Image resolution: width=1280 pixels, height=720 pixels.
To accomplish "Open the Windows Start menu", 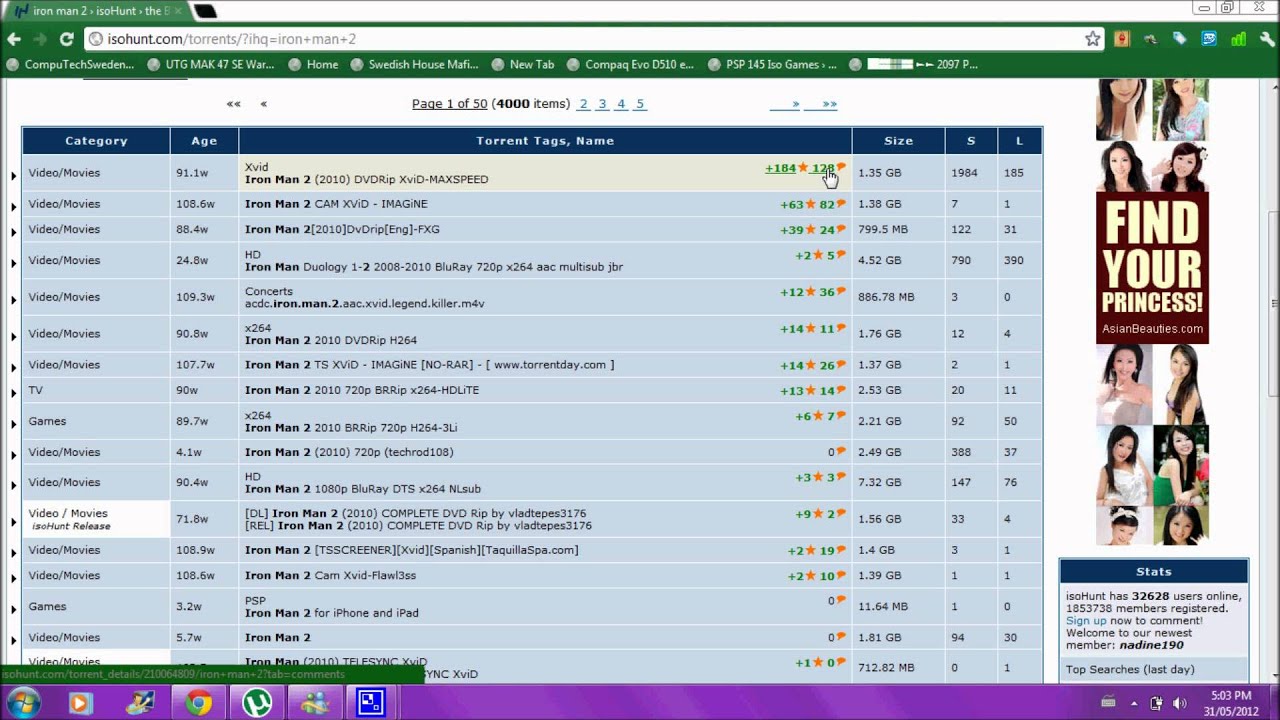I will 24,703.
